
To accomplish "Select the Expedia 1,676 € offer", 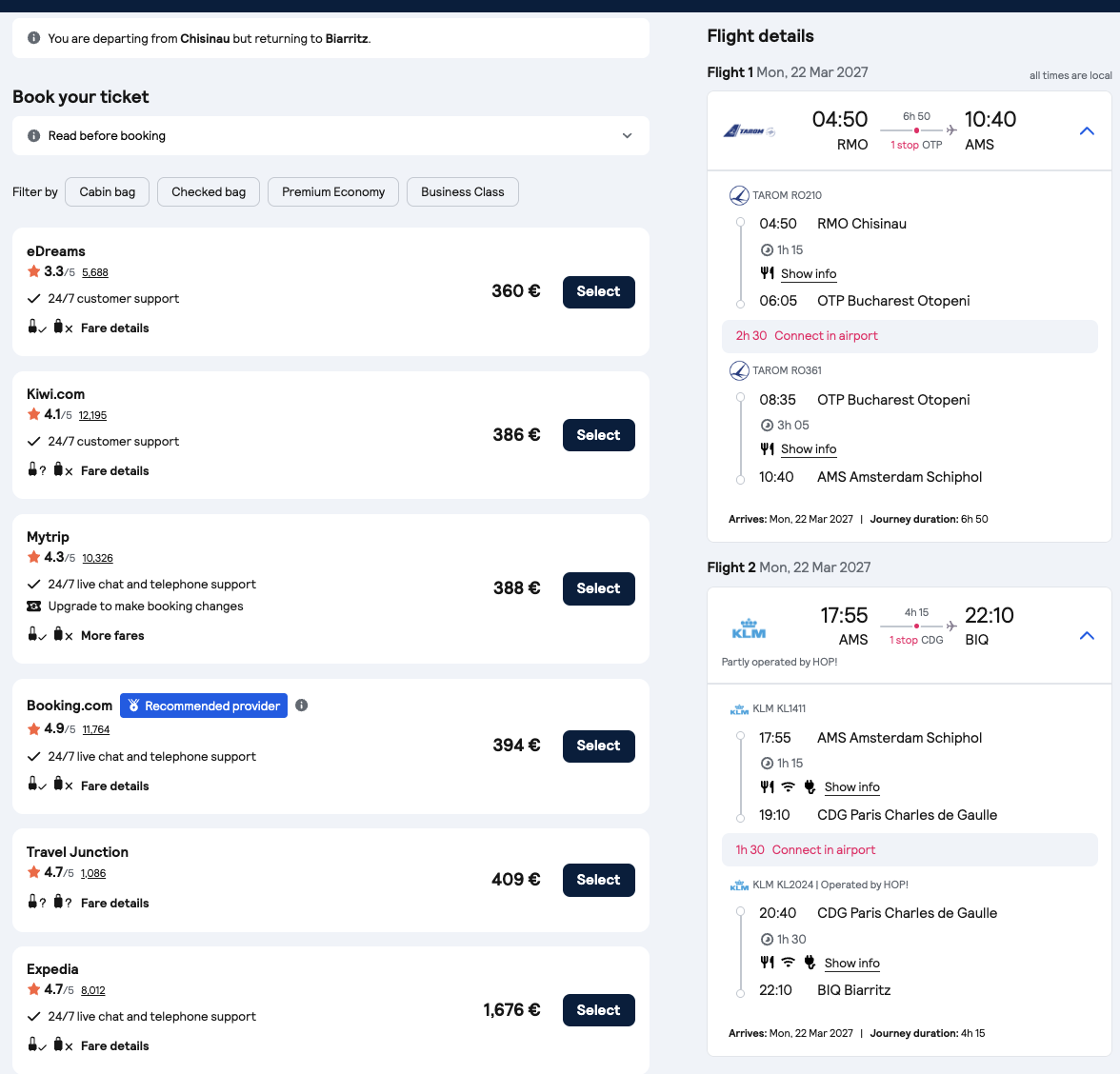I will [x=598, y=1010].
